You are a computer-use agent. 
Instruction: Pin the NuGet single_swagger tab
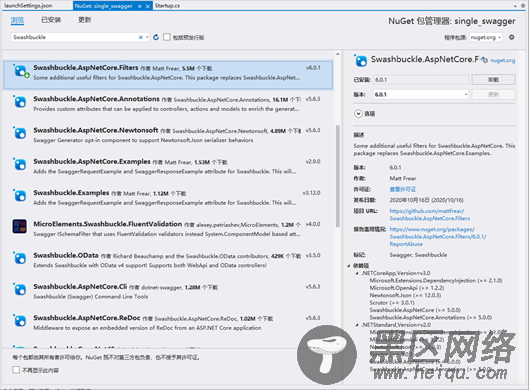pyautogui.click(x=140, y=6)
